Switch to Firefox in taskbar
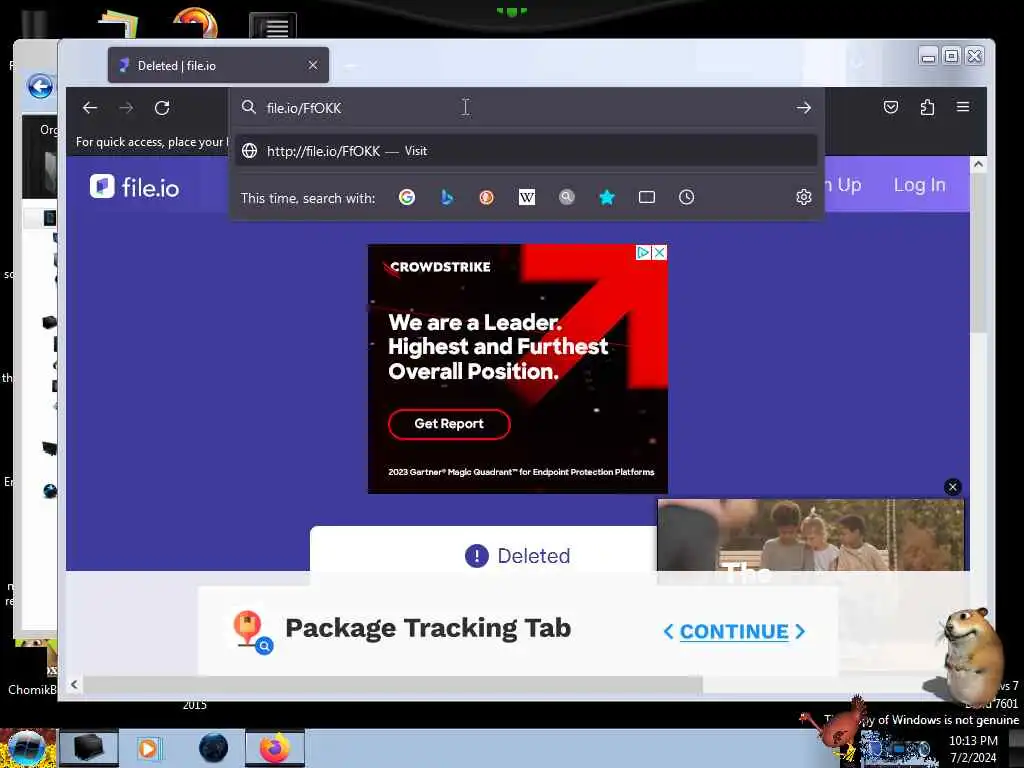The height and width of the screenshot is (768, 1024). coord(275,748)
